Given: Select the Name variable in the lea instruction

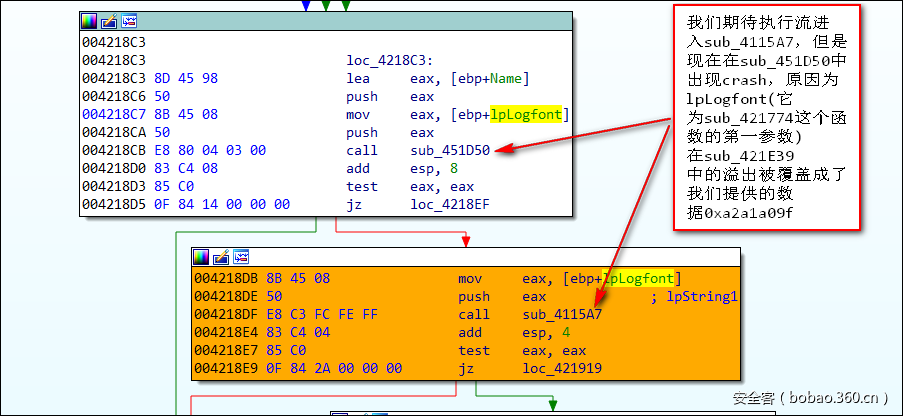Looking at the screenshot, I should pyautogui.click(x=505, y=78).
